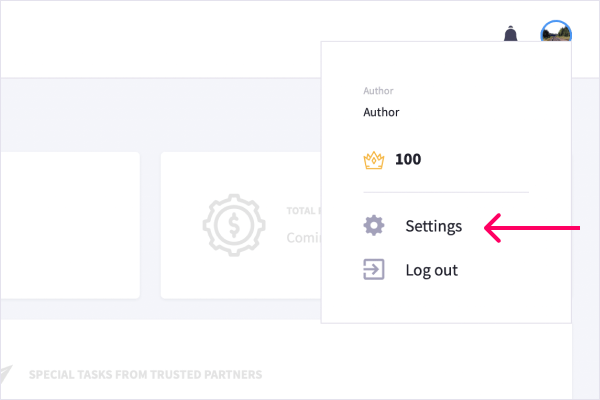
Task: Select Log out from the profile menu
Action: click(x=431, y=270)
